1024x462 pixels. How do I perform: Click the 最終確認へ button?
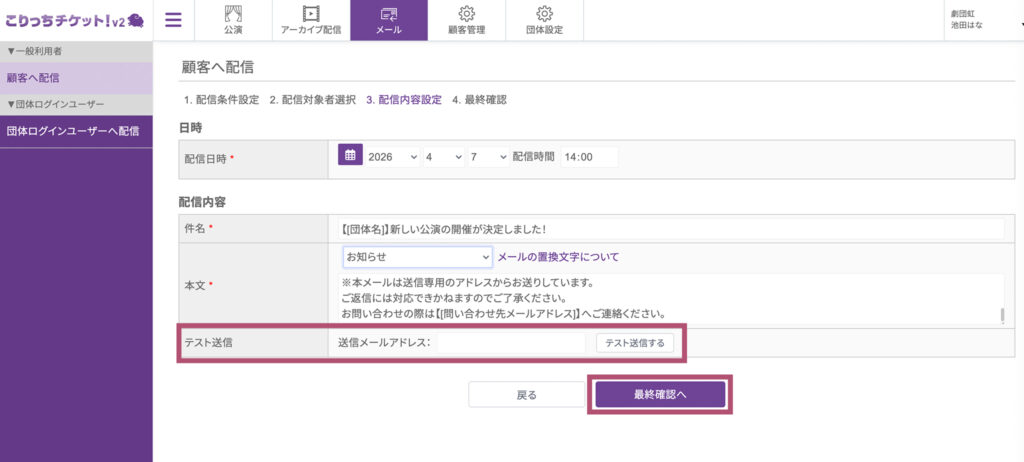click(660, 395)
